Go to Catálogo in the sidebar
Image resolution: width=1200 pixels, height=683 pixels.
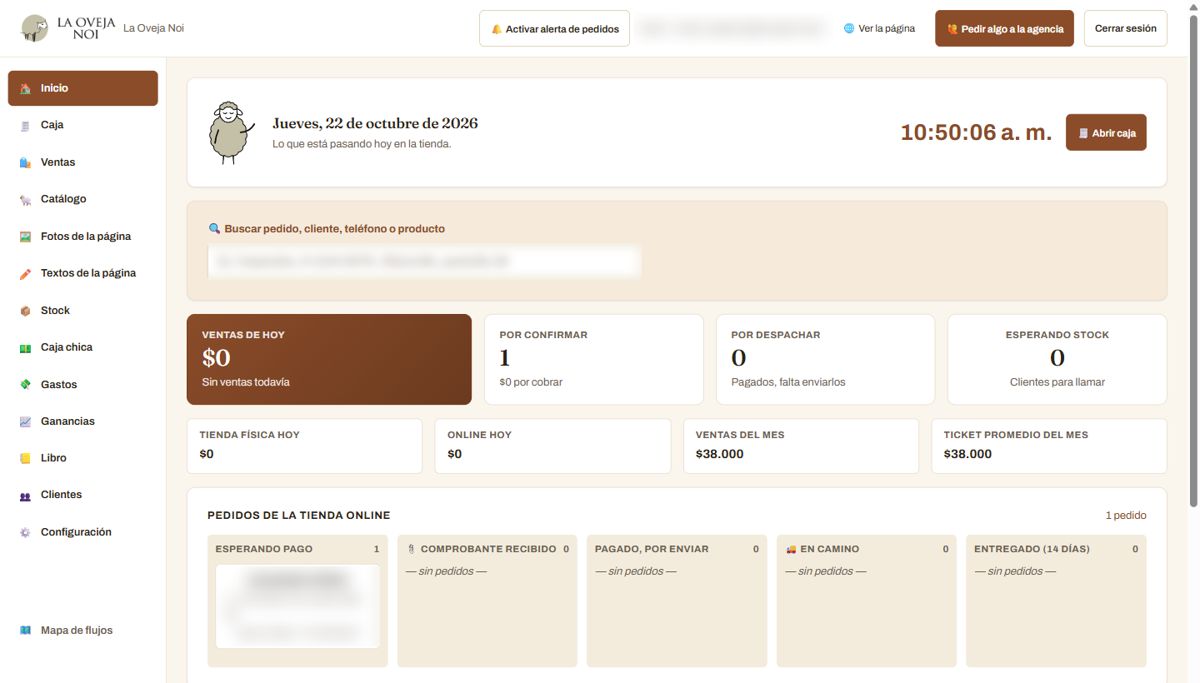click(x=83, y=199)
